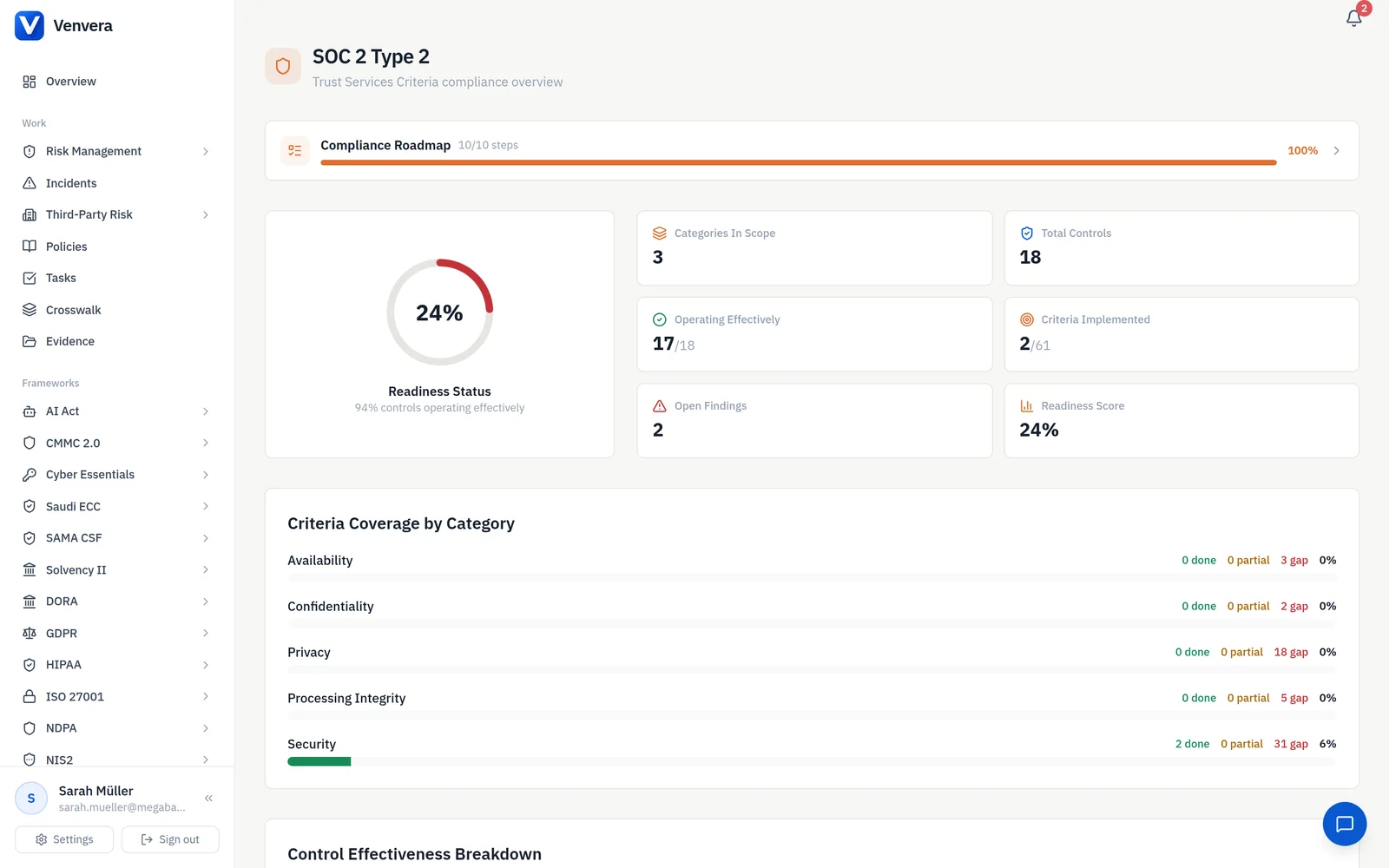This screenshot has width=1389, height=868.
Task: Click Privacy coverage row label
Action: [309, 653]
